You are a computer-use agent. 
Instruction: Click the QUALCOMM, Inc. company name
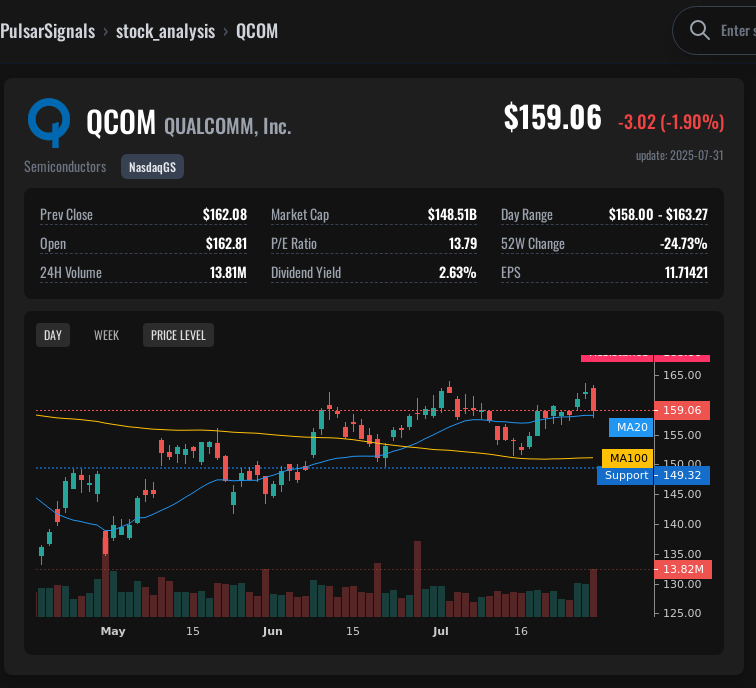click(x=228, y=126)
